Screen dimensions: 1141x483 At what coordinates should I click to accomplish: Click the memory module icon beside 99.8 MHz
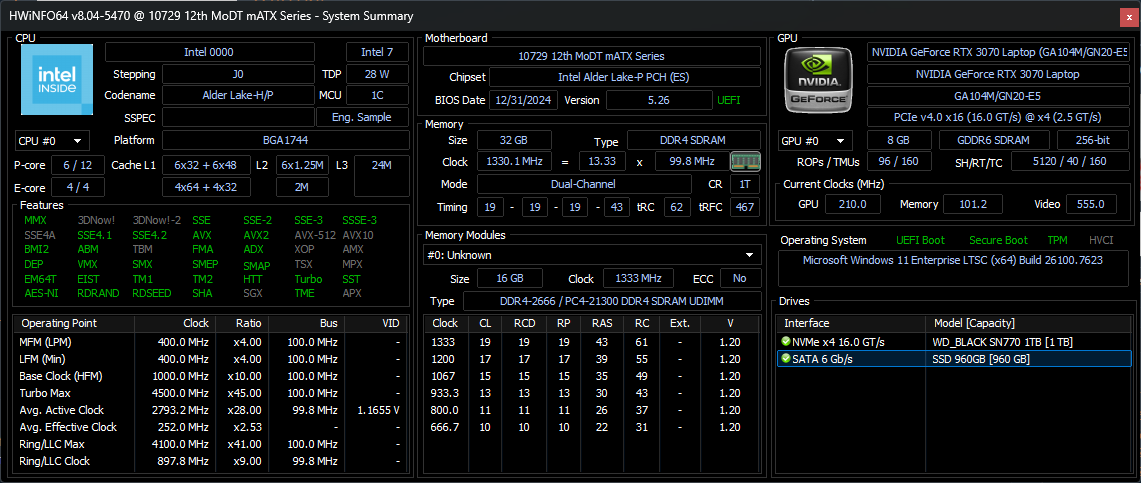click(x=745, y=161)
